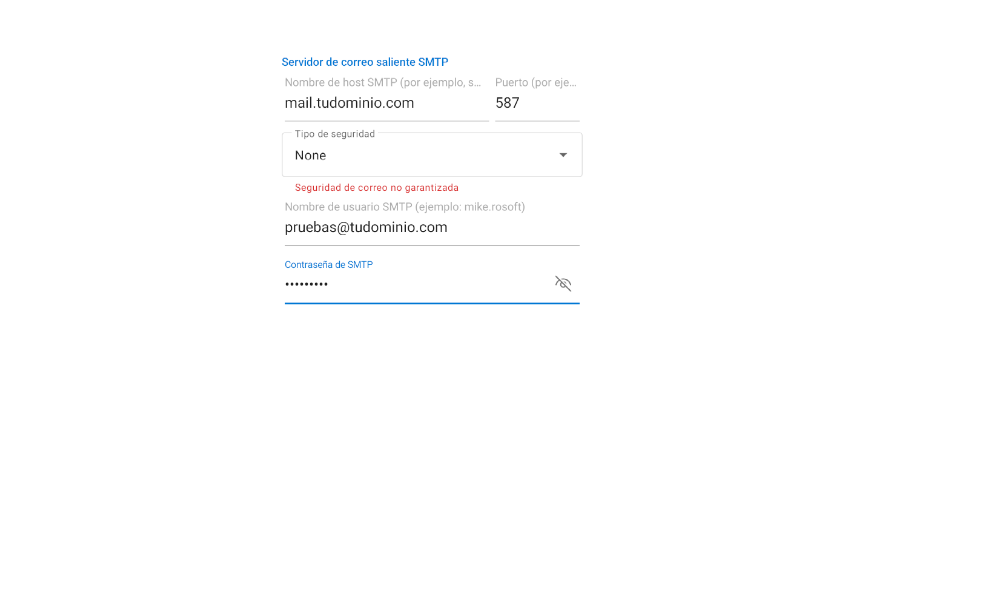Screen dimensions: 1000x600
Task: Click the Nombre de usuario SMTP label
Action: click(404, 207)
